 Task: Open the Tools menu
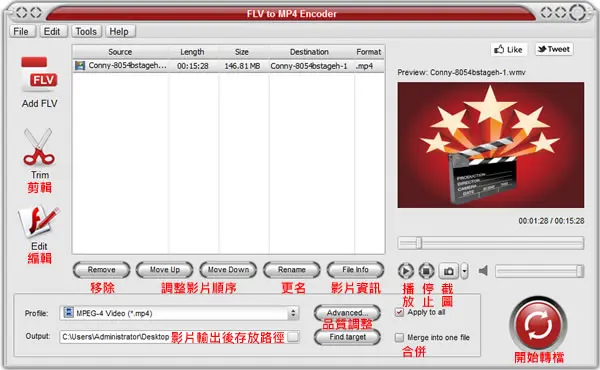(x=86, y=31)
